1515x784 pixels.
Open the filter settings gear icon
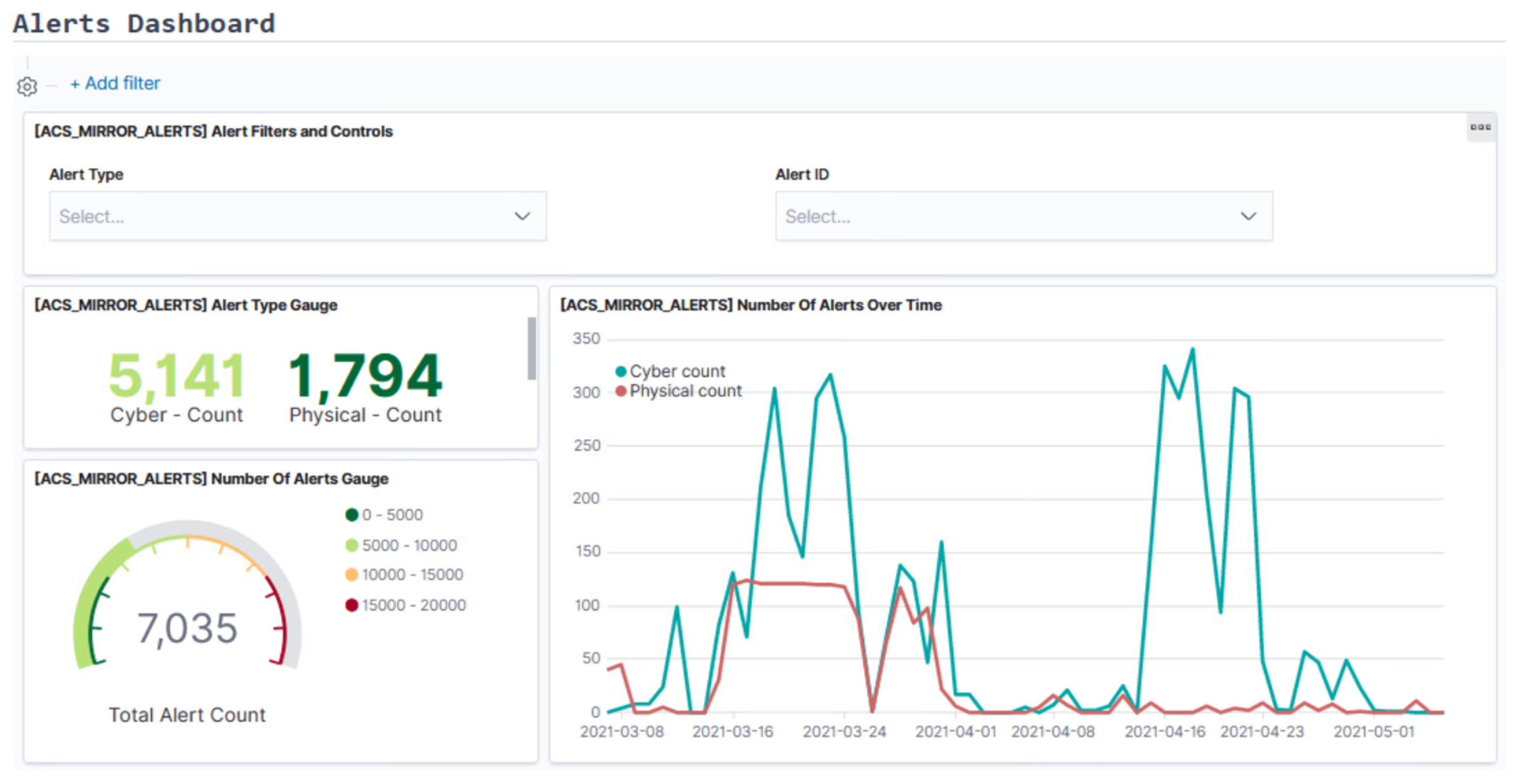[27, 86]
